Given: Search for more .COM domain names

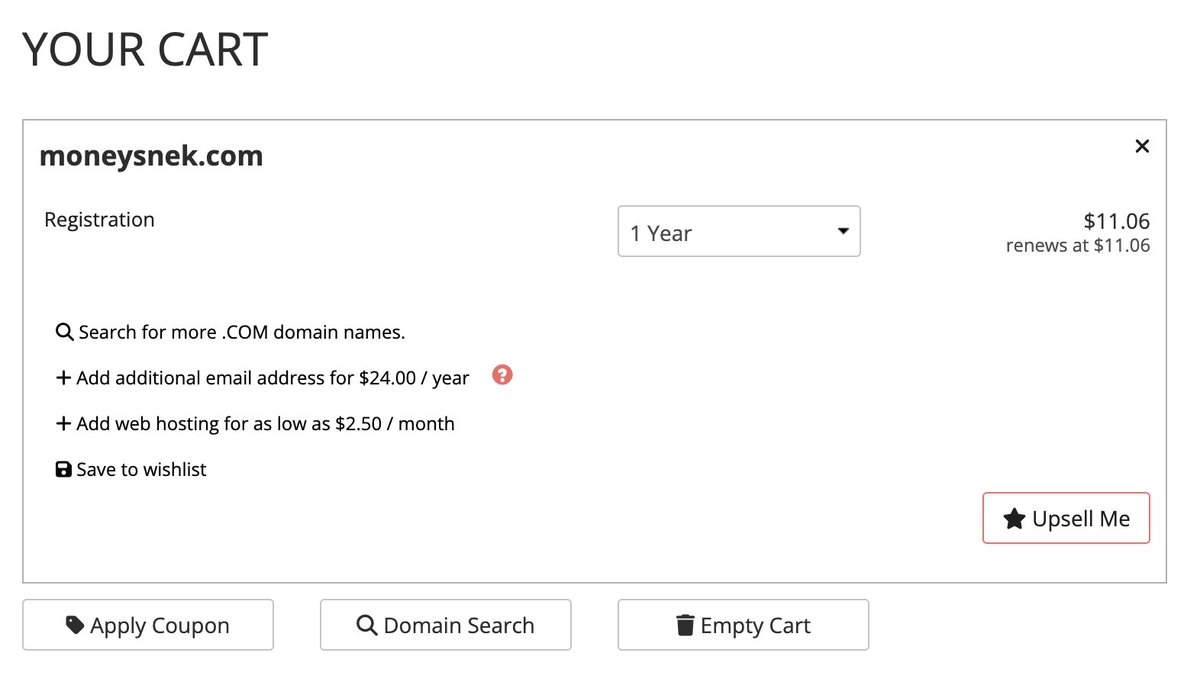Looking at the screenshot, I should coord(230,332).
